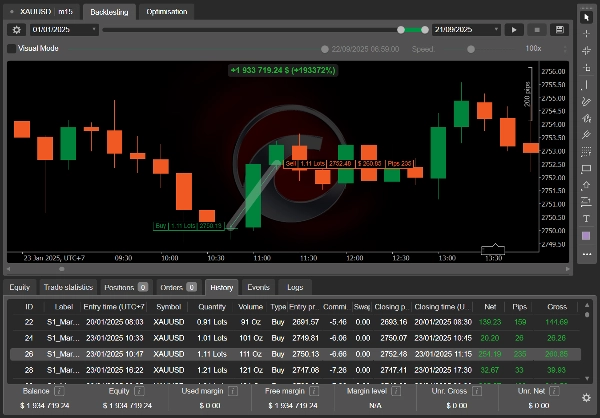Show Used margin info icon
This screenshot has height=418, width=600.
point(233,391)
